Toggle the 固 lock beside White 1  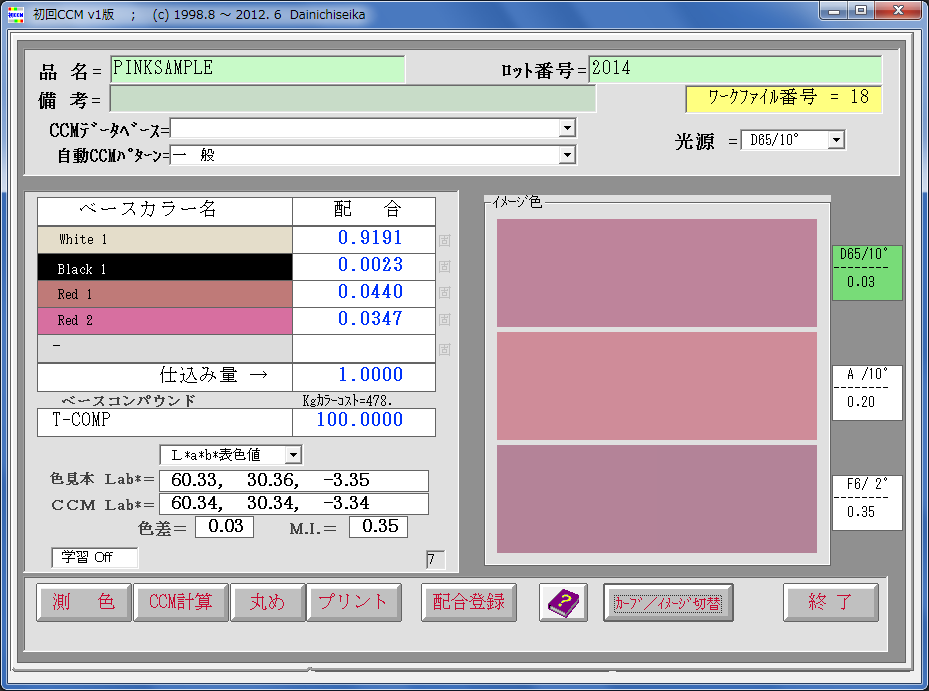tap(445, 240)
